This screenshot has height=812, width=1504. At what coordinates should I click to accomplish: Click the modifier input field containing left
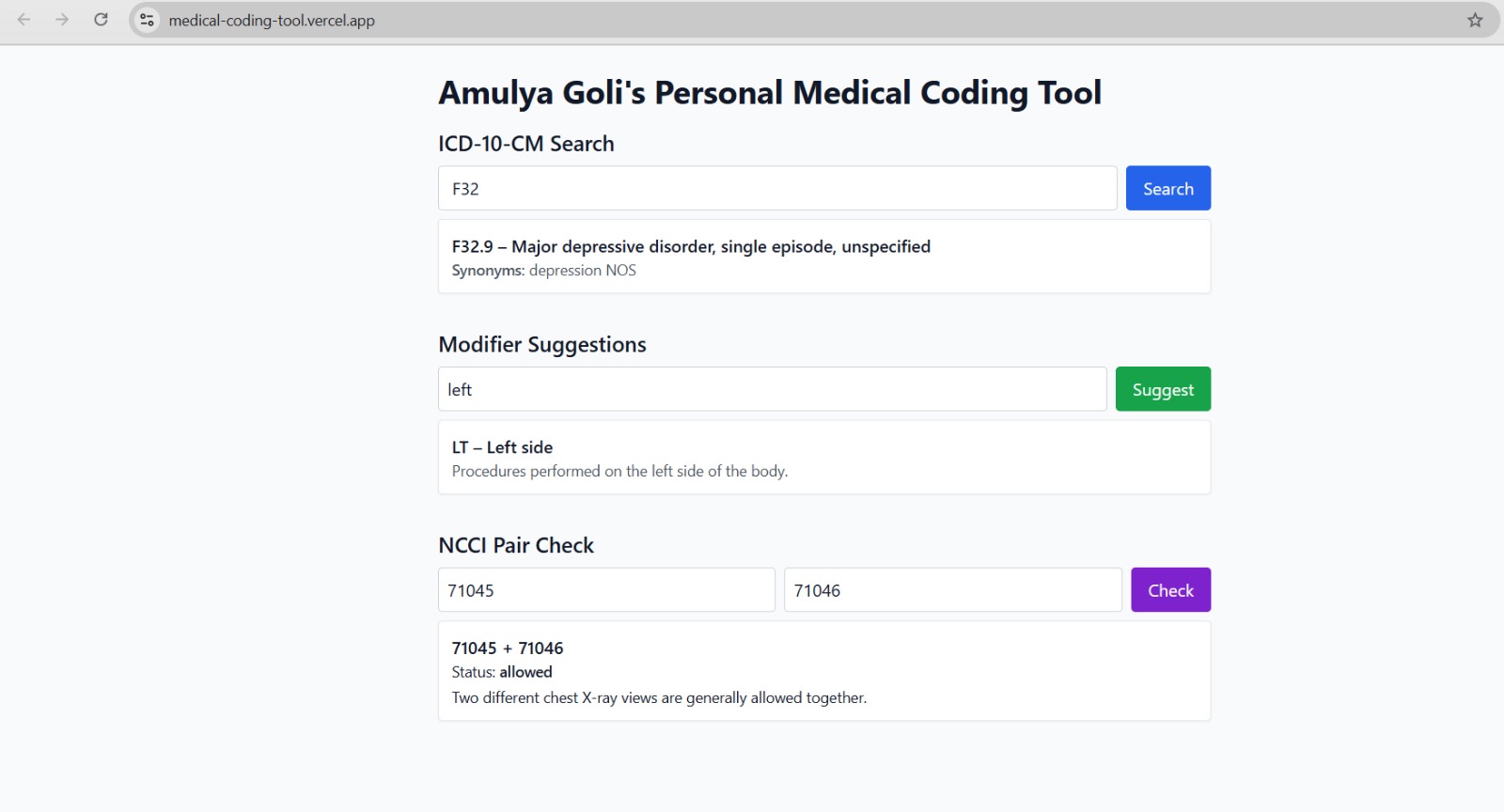point(772,388)
